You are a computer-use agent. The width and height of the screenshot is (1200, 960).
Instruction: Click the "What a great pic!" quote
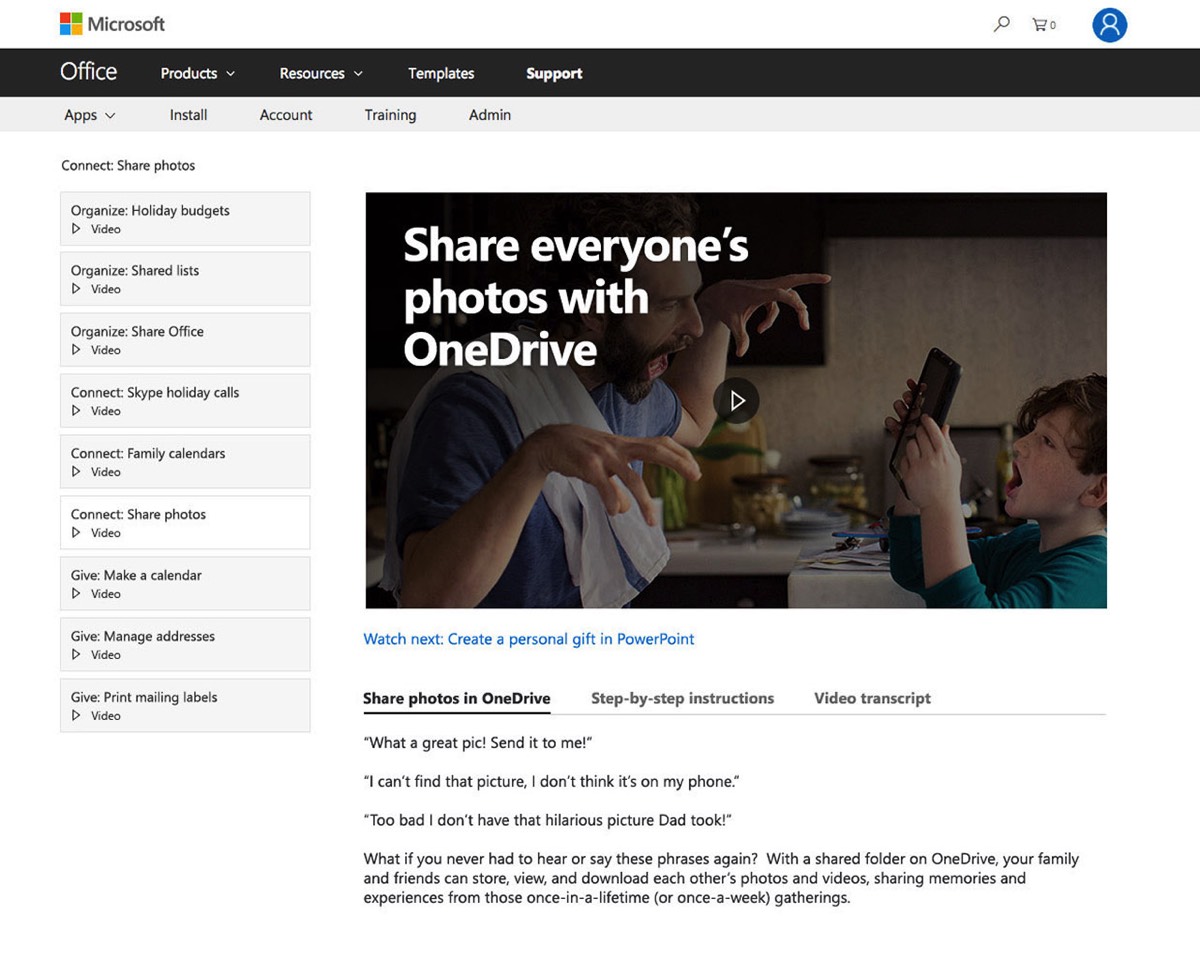[x=479, y=743]
